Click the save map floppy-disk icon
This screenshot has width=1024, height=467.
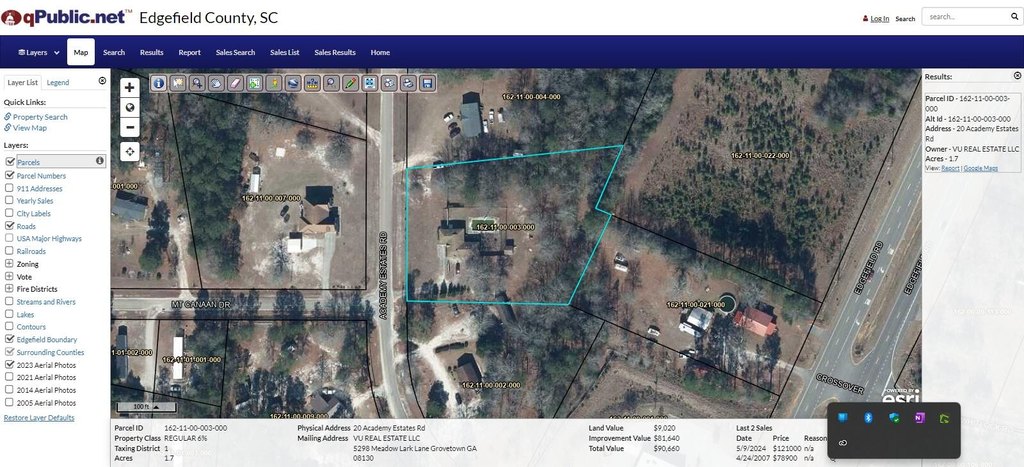427,83
